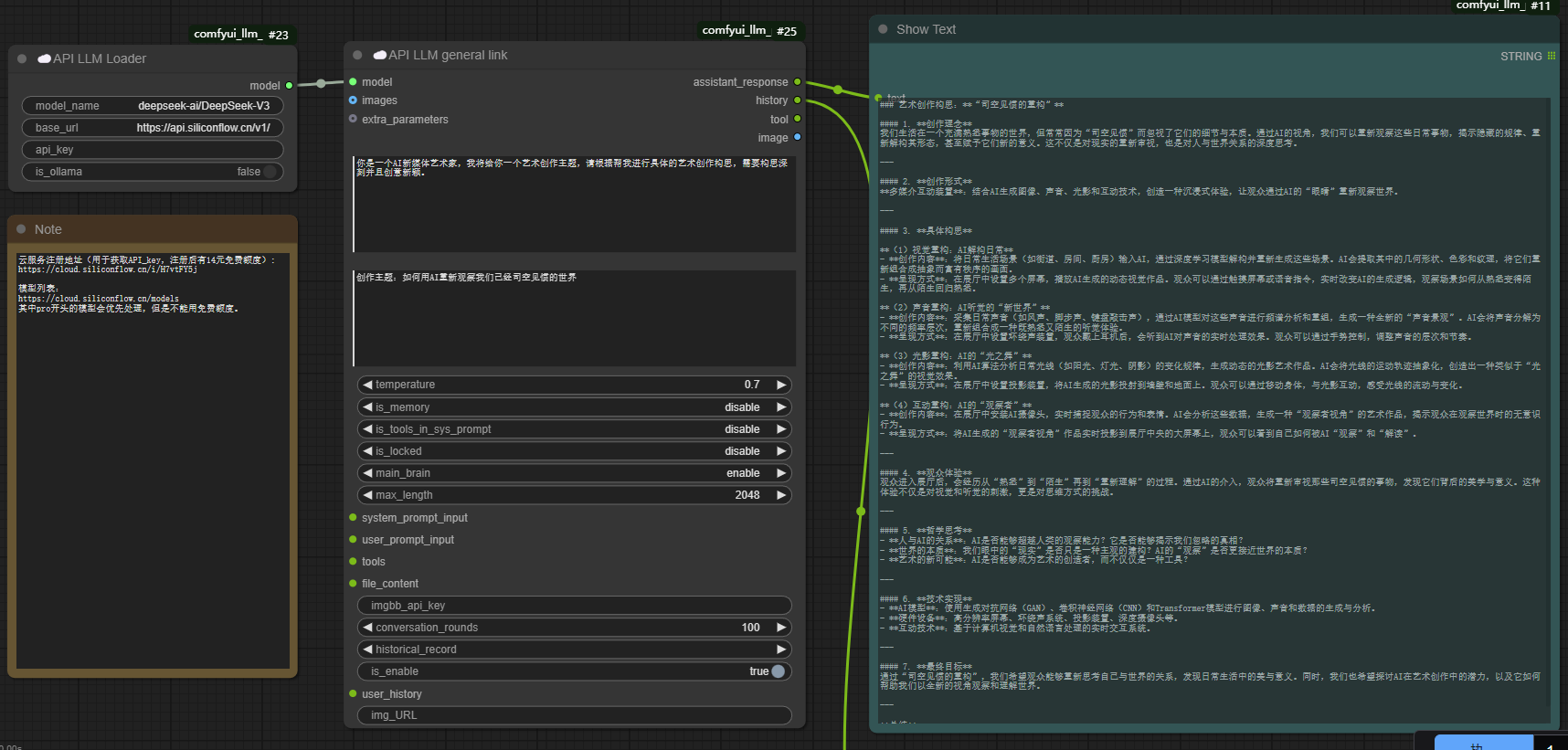Click the assistant_response output port
Image resolution: width=1568 pixels, height=750 pixels.
tap(797, 82)
